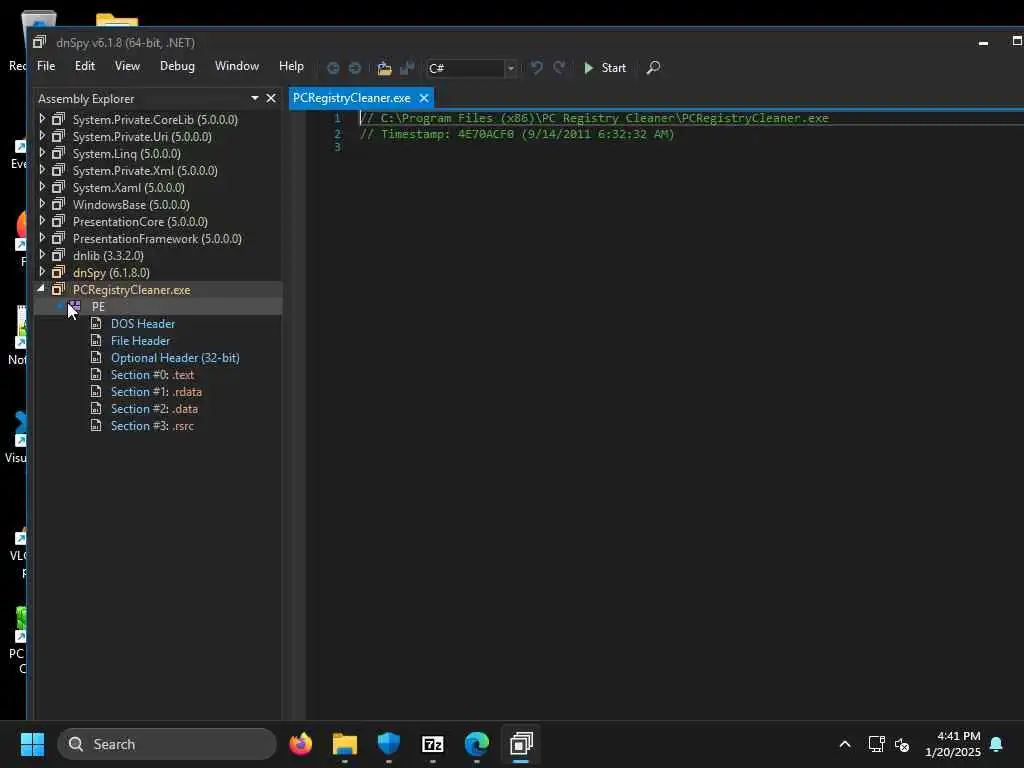The width and height of the screenshot is (1024, 768).
Task: Expand System.Linq assembly node
Action: click(x=42, y=153)
